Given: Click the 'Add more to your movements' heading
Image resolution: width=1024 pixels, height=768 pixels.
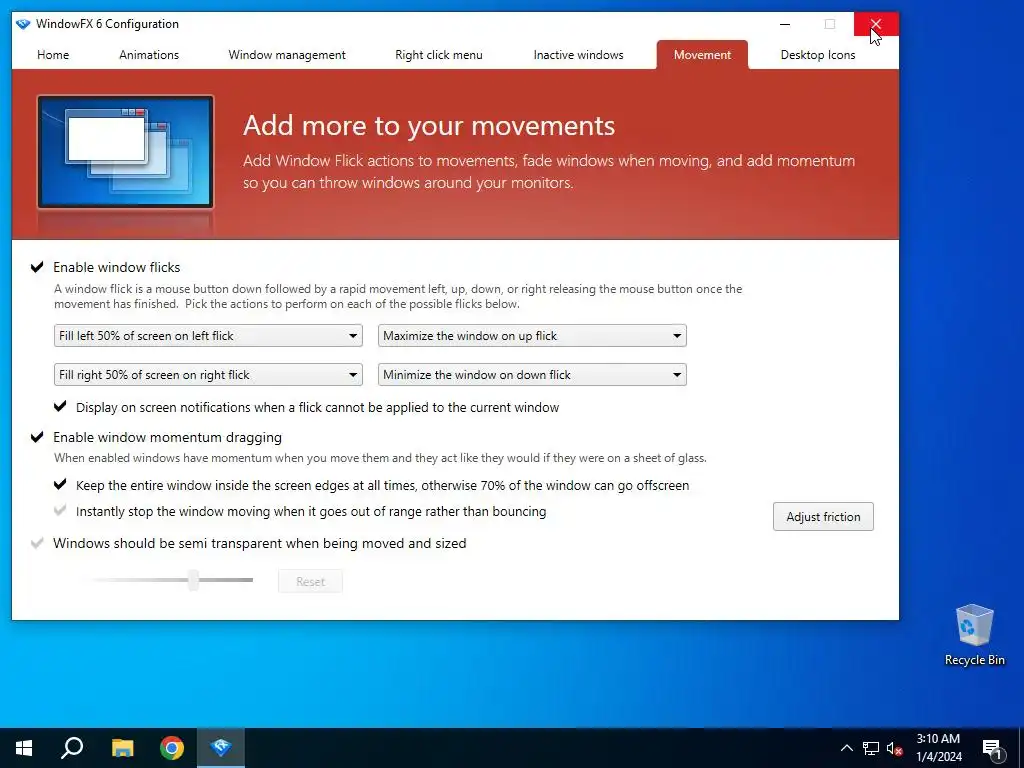Looking at the screenshot, I should click(x=429, y=125).
